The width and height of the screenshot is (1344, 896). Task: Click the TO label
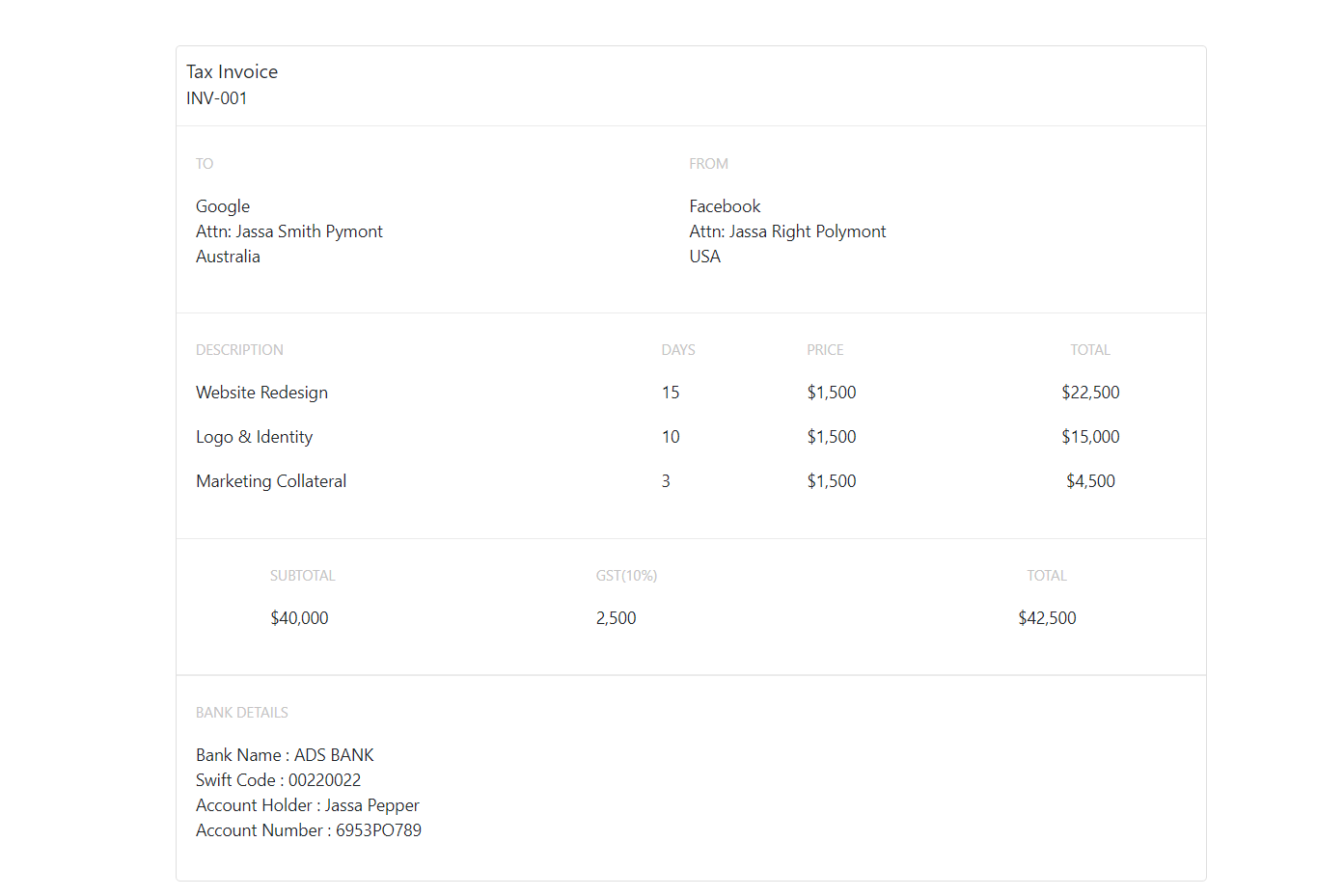(x=205, y=164)
